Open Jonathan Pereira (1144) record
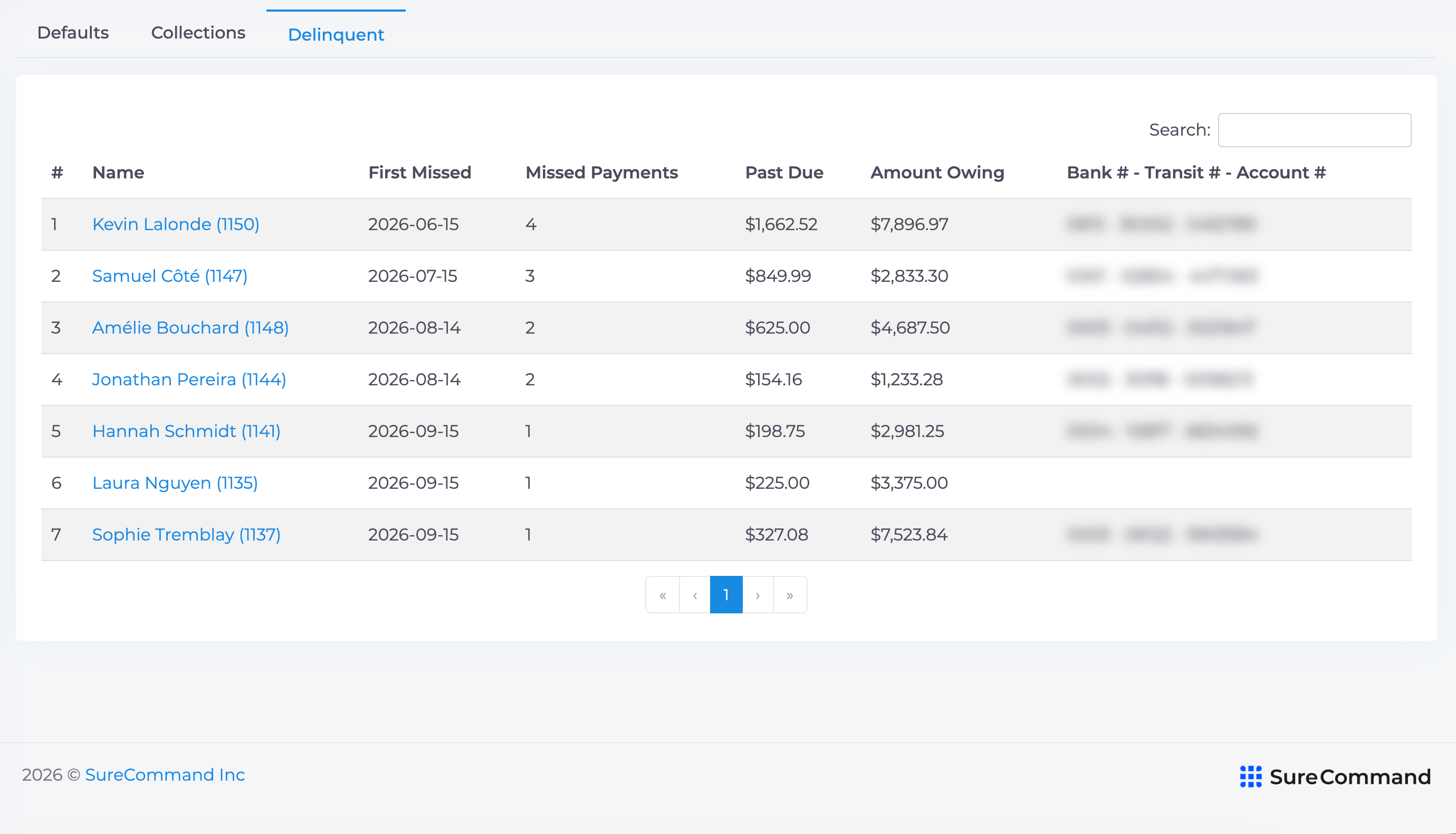 tap(189, 379)
